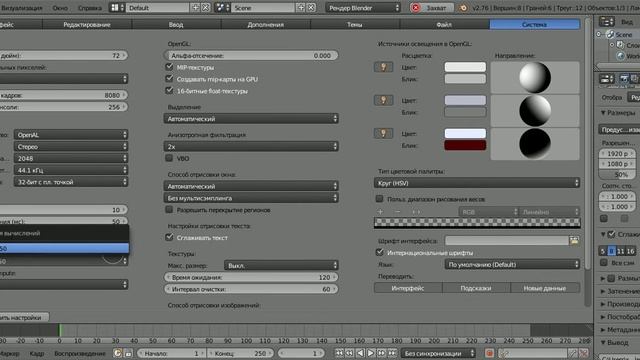Toggle the third OpenGL light bulb icon
This screenshot has width=640, height=360.
[383, 133]
